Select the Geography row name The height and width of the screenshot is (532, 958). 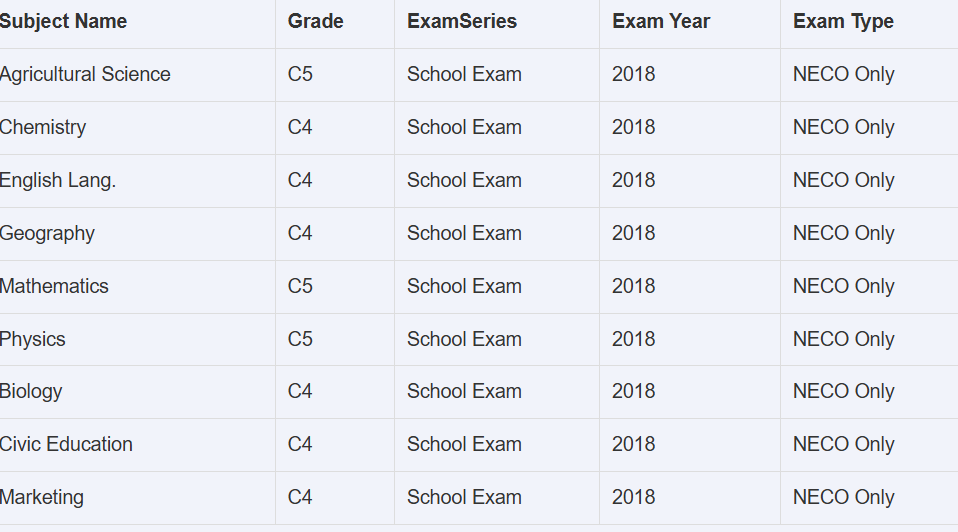coord(48,233)
